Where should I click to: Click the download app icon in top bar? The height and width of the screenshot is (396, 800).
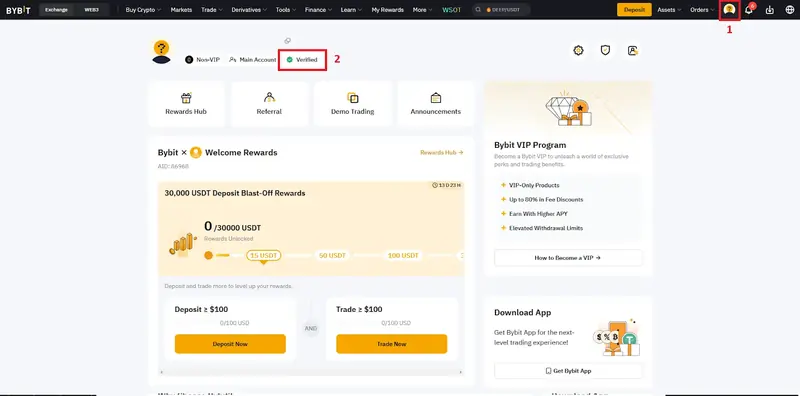point(770,10)
